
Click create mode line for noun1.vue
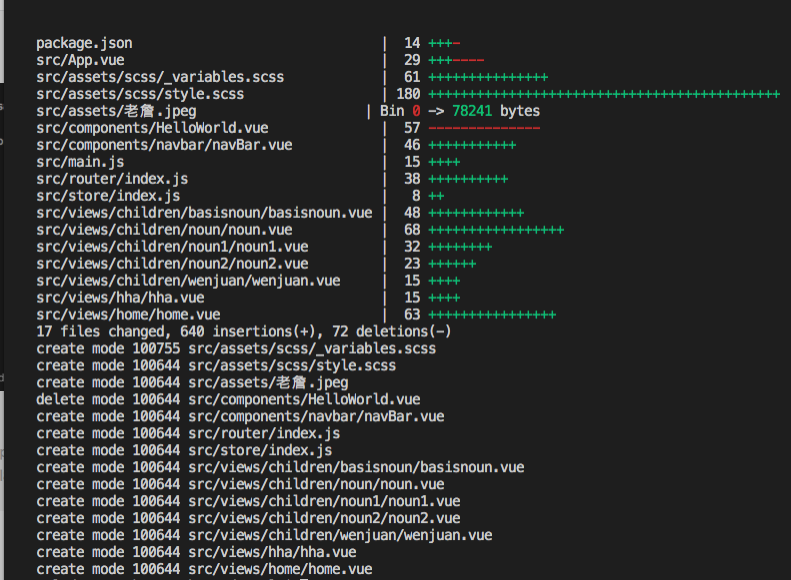tap(248, 502)
